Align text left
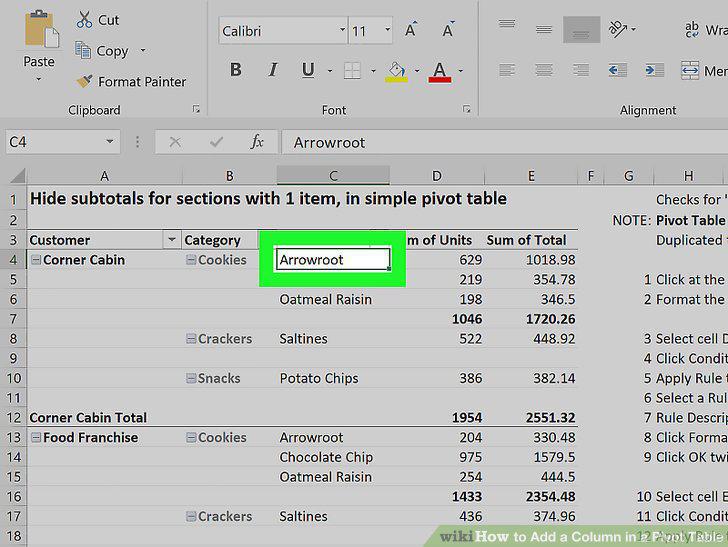Viewport: 728px width, 547px height. coord(507,70)
